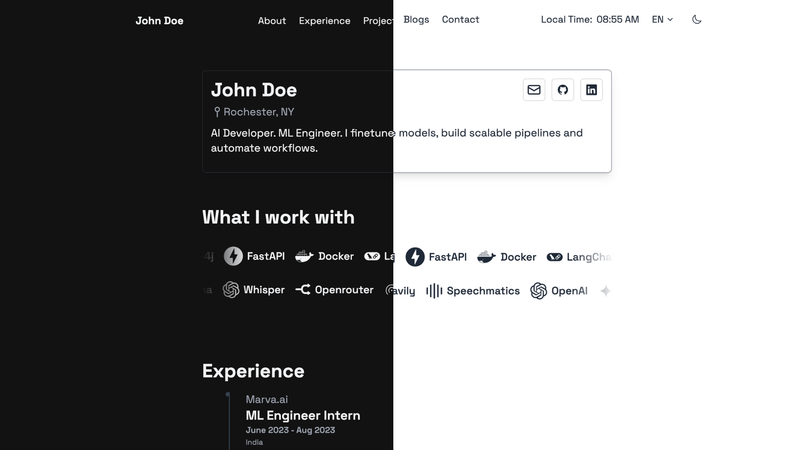Image resolution: width=800 pixels, height=450 pixels.
Task: Go to the About section
Action: (271, 21)
